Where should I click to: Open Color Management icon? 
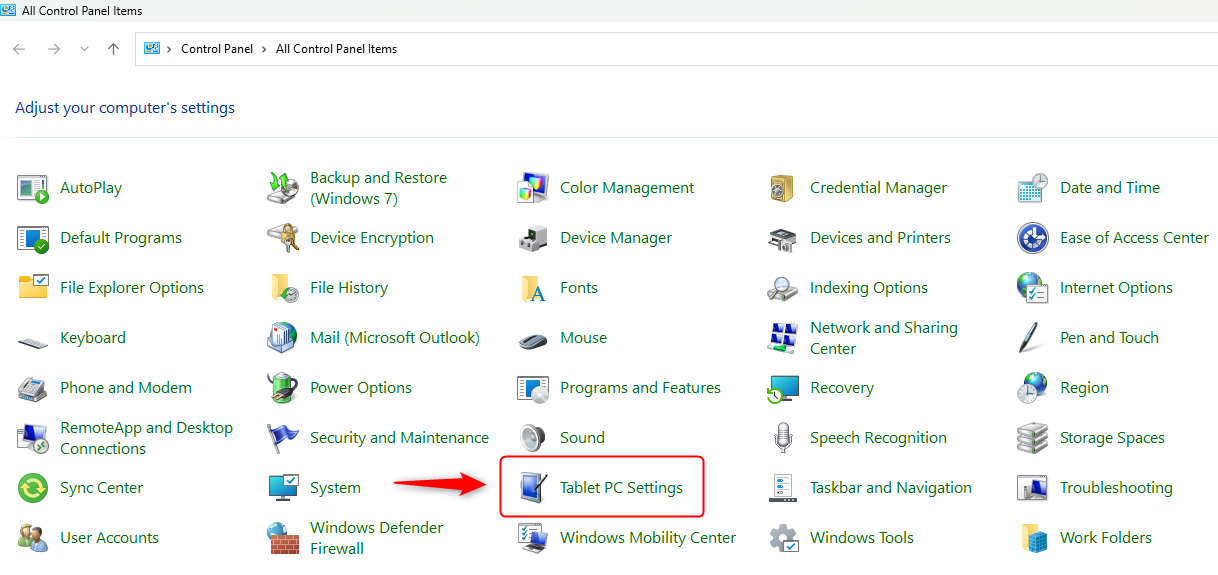pos(533,188)
